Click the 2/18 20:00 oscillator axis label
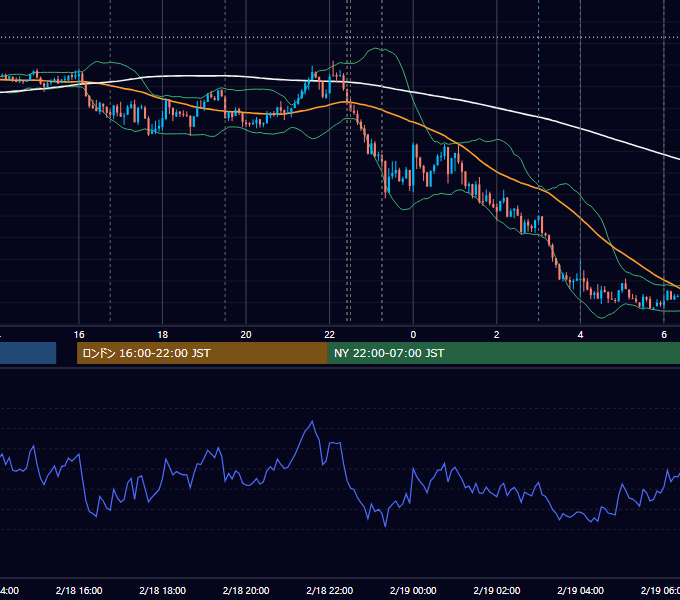Screen dimensions: 680x600 pos(246,590)
